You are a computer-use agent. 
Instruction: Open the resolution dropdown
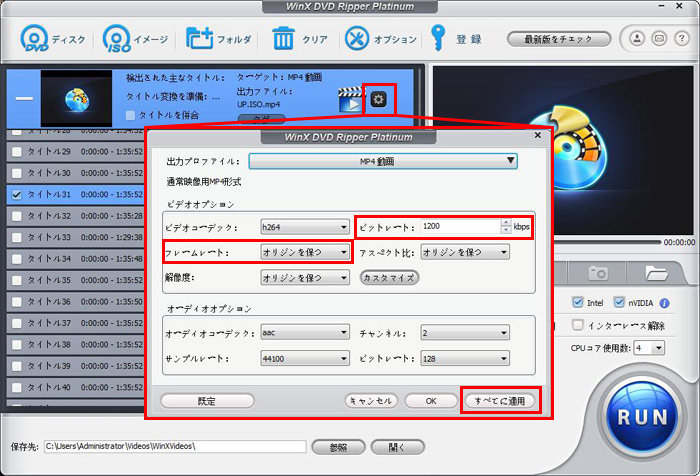tap(304, 278)
